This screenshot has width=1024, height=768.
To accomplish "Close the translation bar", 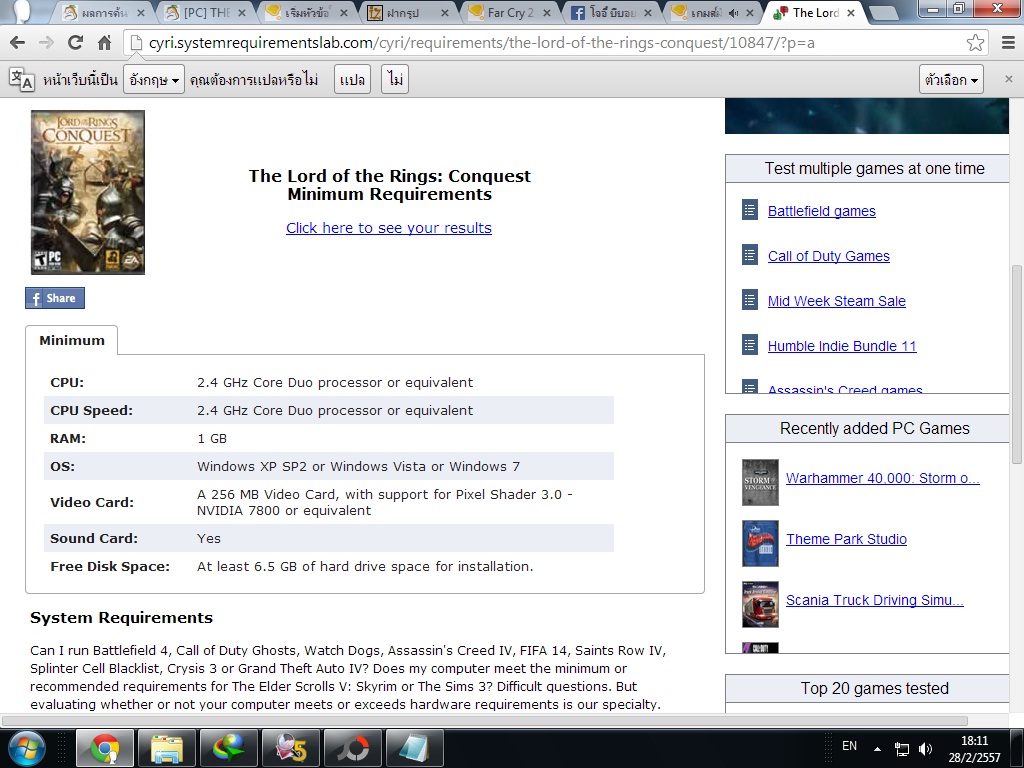I will (x=1008, y=79).
